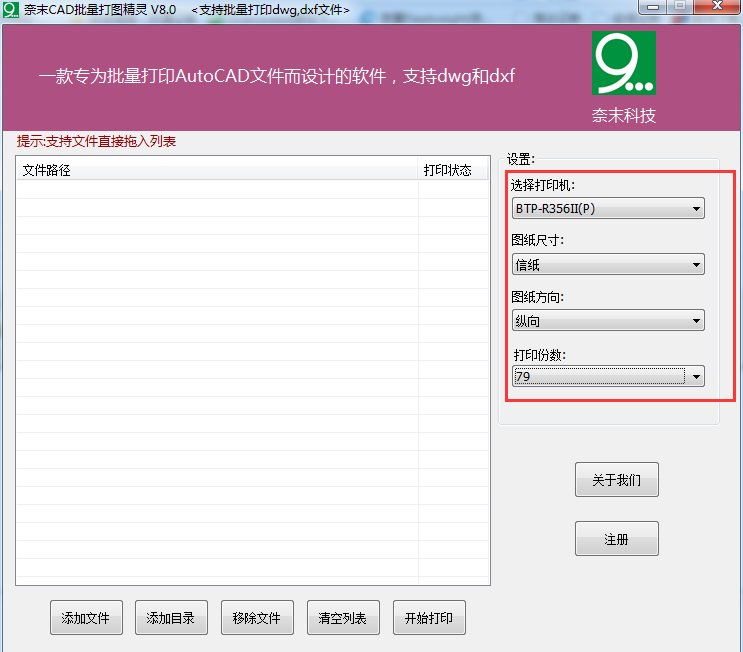Image resolution: width=743 pixels, height=652 pixels.
Task: Clear the list with 清空列表
Action: 343,617
